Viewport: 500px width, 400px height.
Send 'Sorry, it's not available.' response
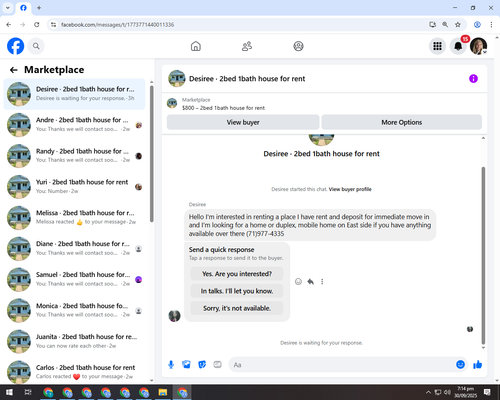(x=237, y=308)
